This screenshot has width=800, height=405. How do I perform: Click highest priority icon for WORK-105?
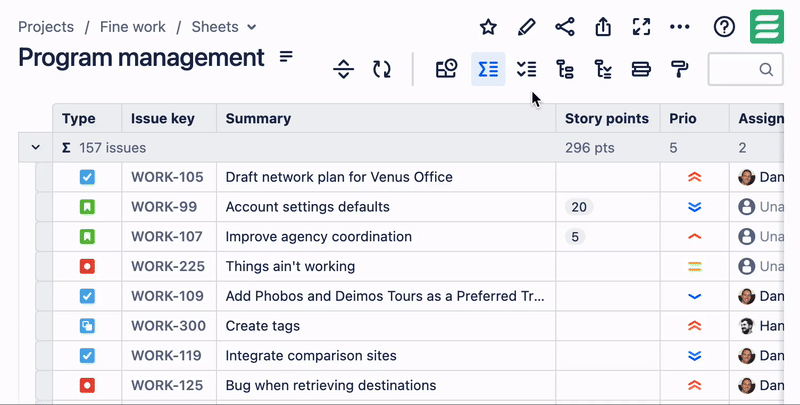point(694,177)
